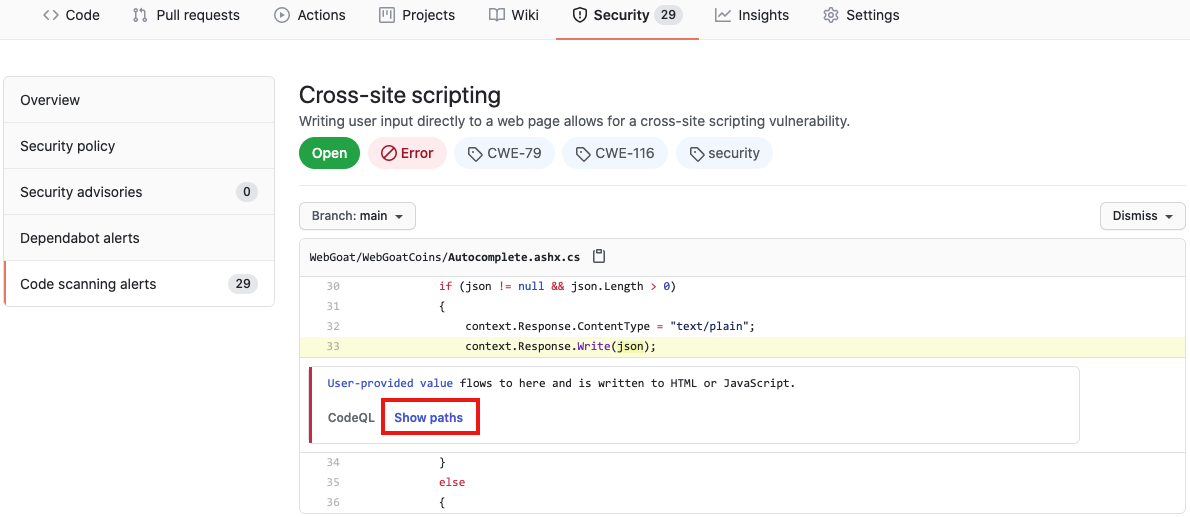Select the CWE-79 tag label
This screenshot has width=1190, height=517.
(x=504, y=153)
